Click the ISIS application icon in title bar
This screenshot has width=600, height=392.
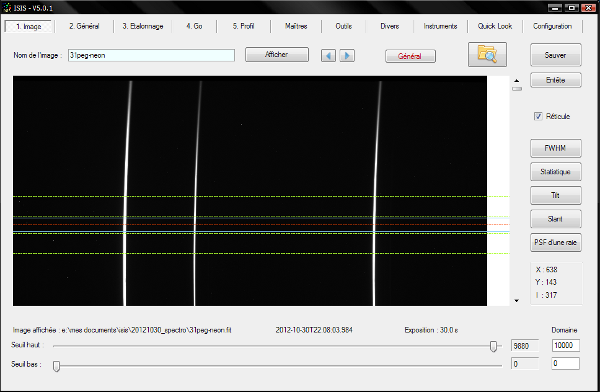pyautogui.click(x=7, y=8)
